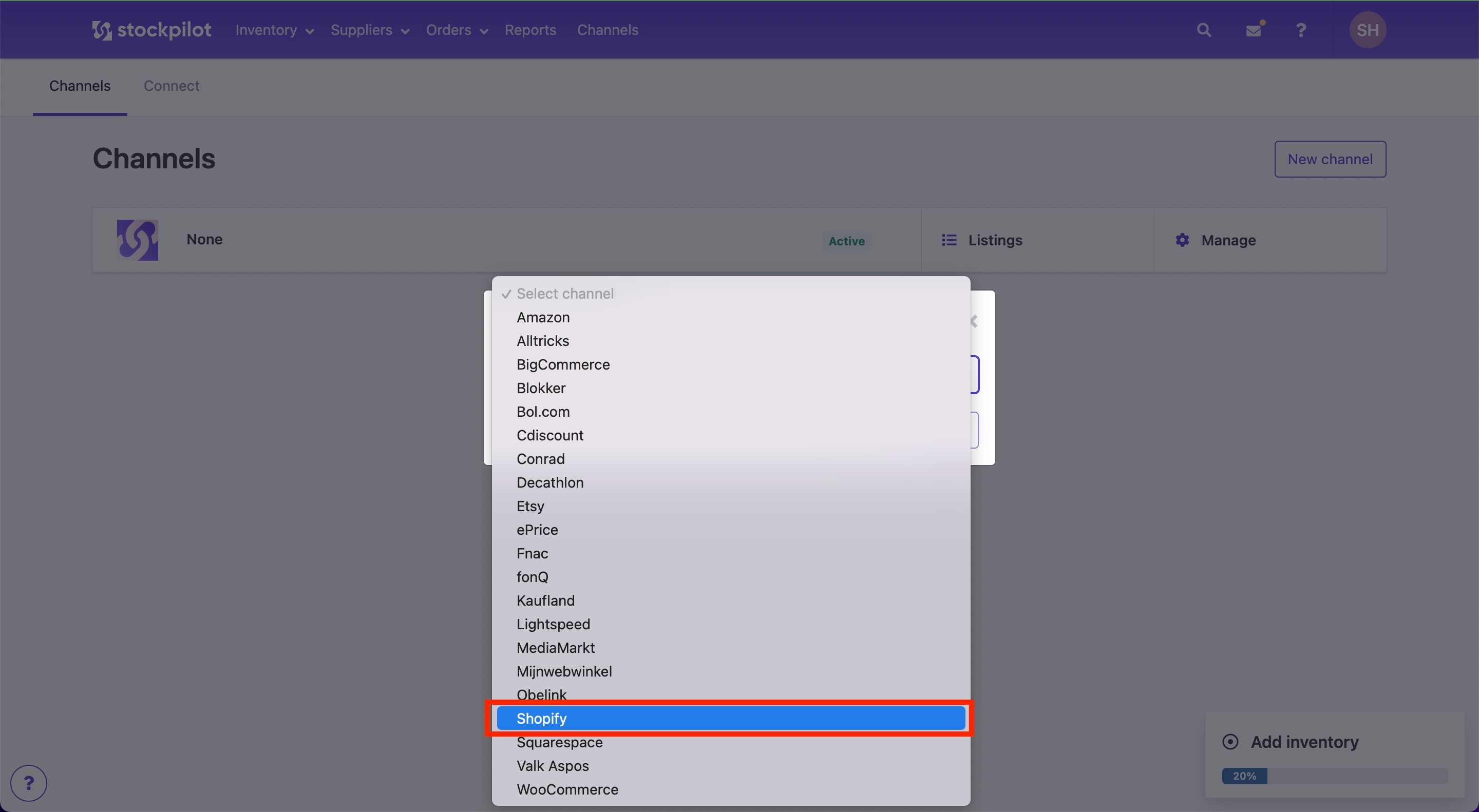Open the mail notifications icon

click(x=1255, y=29)
